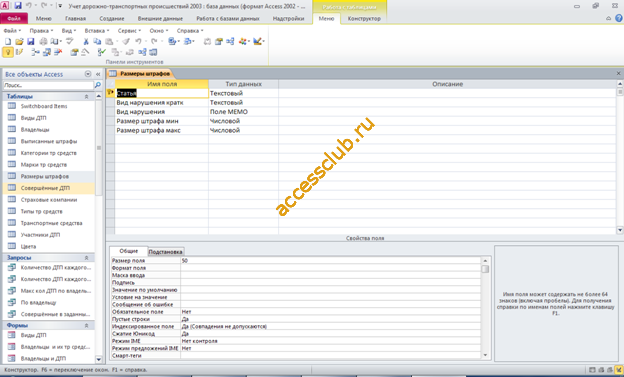Toggle Design view button in status bar
Image resolution: width=624 pixels, height=377 pixels.
point(619,370)
